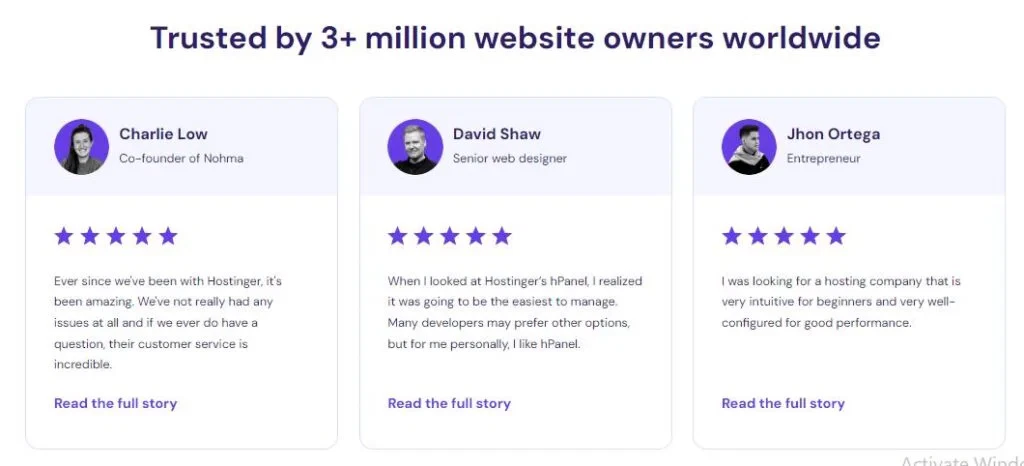
Task: Click Charlie Low's profile avatar
Action: [x=81, y=147]
